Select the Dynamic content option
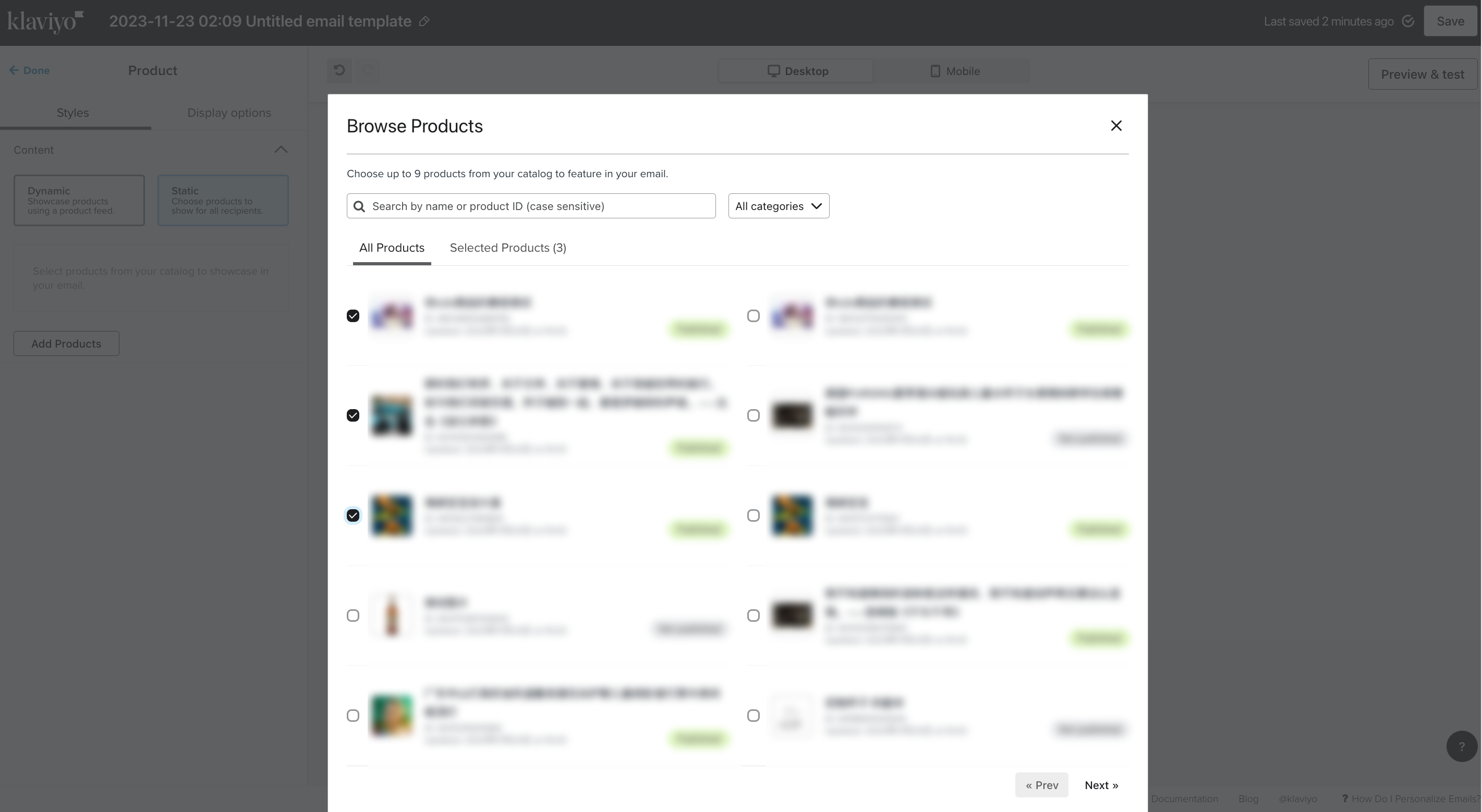The image size is (1482, 812). 79,200
